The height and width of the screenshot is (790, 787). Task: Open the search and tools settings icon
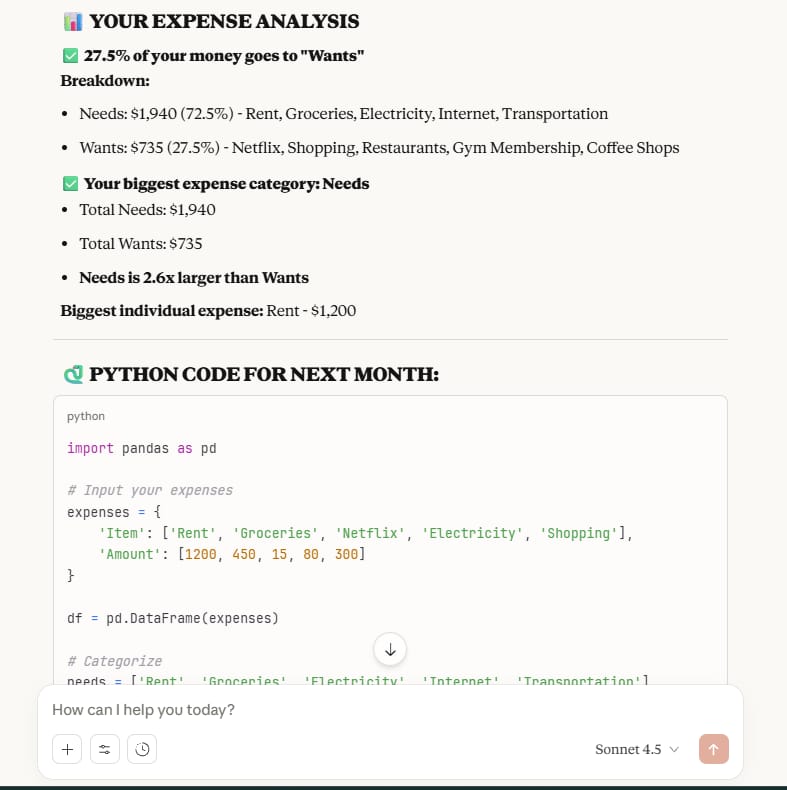tap(105, 749)
